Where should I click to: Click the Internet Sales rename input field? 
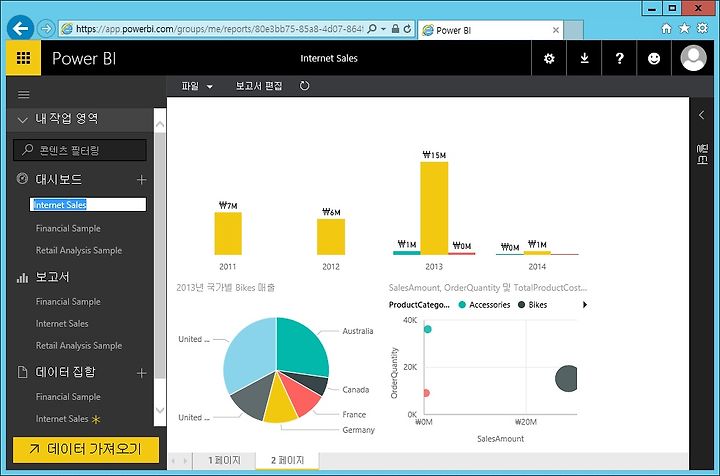point(88,204)
